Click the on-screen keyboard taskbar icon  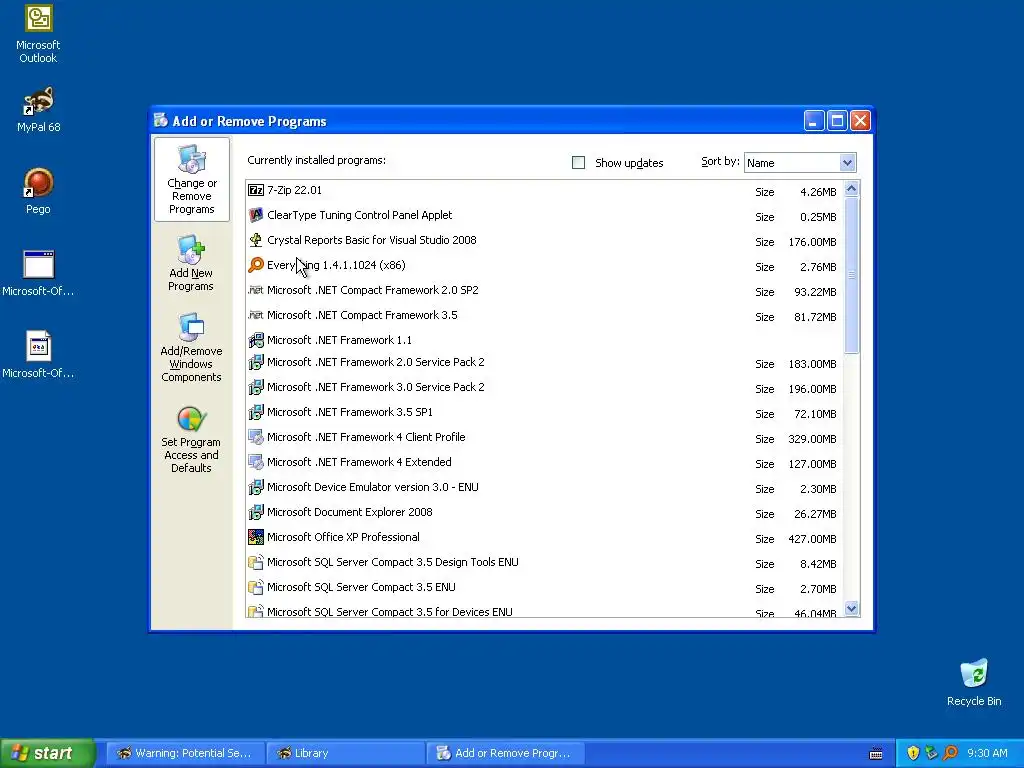[x=876, y=754]
